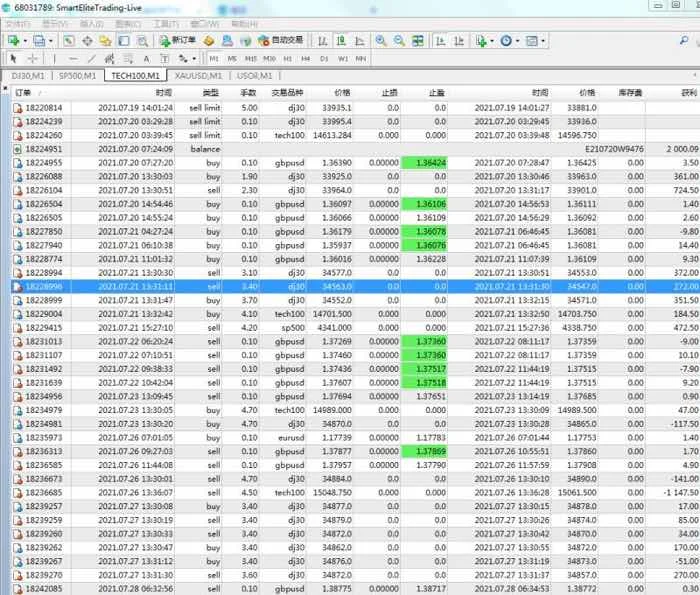Select the crosshair cursor tool
The image size is (700, 595).
(x=31, y=58)
